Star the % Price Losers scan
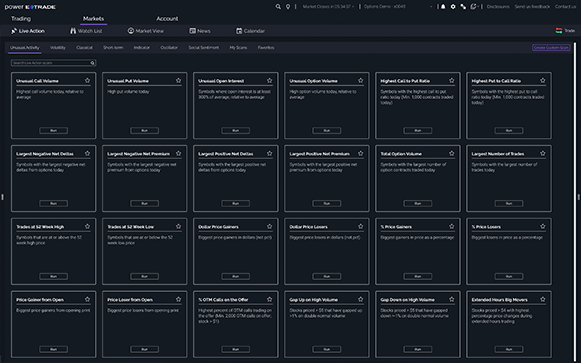Viewport: 581px width, 363px height. point(543,226)
